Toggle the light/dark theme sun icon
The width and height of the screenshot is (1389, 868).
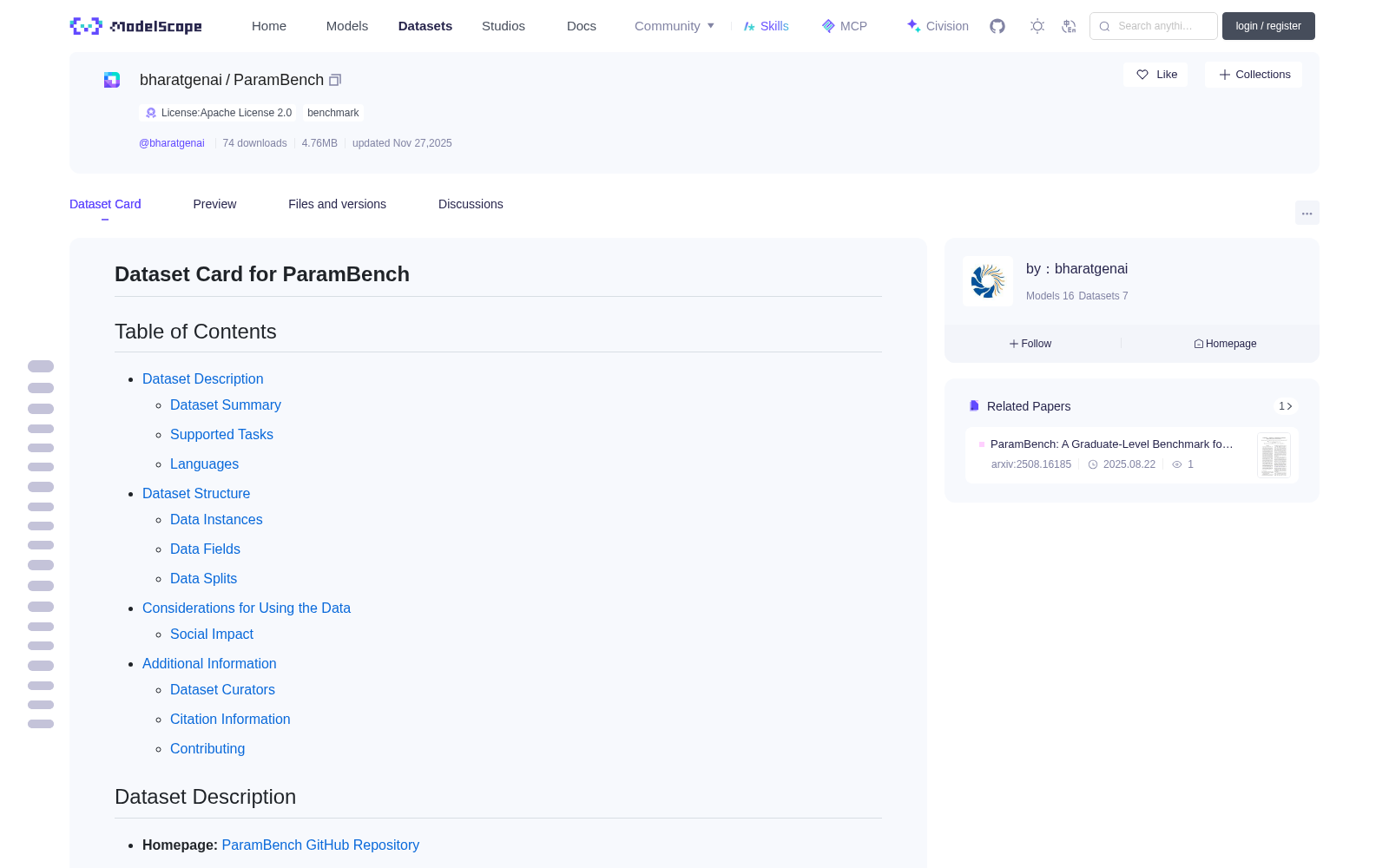pyautogui.click(x=1037, y=26)
